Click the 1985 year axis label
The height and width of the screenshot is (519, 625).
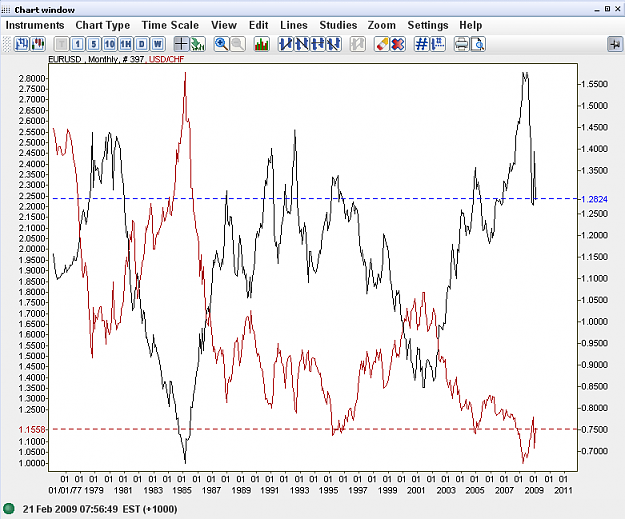[x=182, y=490]
